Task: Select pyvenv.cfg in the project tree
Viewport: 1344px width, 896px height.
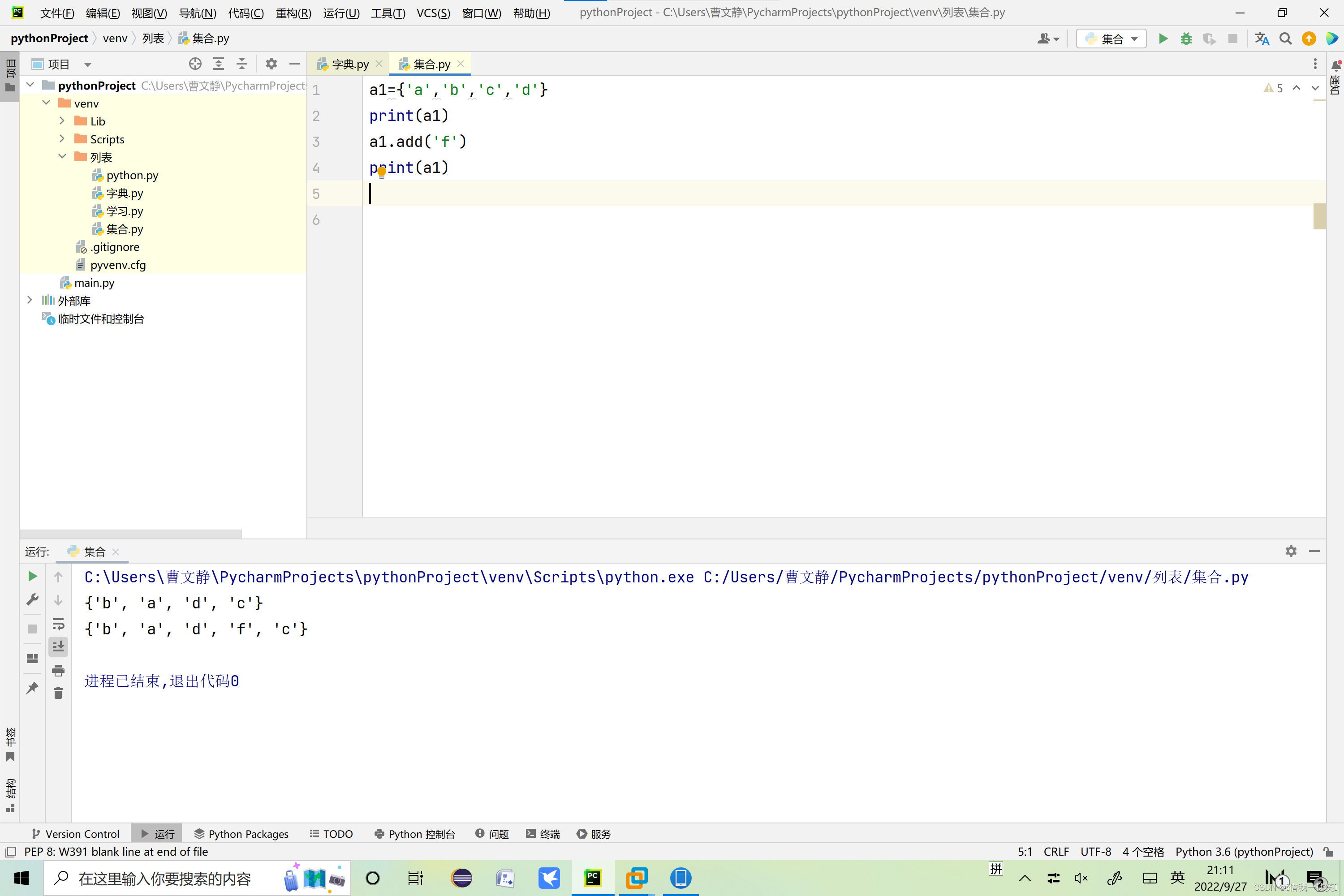Action: [112, 265]
